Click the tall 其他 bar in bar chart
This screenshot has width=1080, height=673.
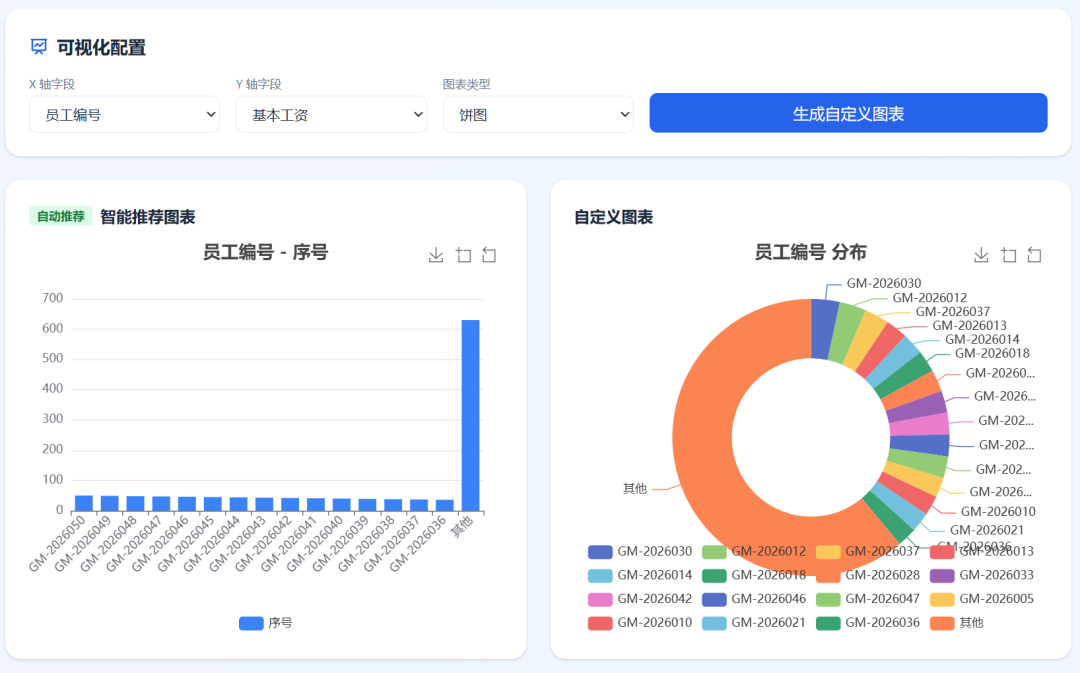click(470, 415)
